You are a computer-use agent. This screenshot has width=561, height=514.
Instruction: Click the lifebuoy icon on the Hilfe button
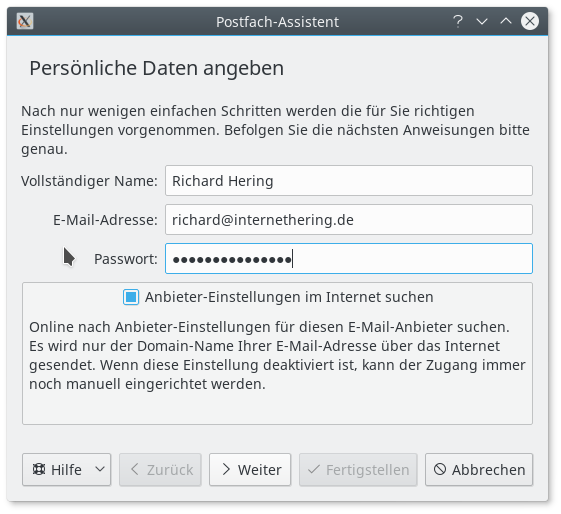click(x=39, y=469)
